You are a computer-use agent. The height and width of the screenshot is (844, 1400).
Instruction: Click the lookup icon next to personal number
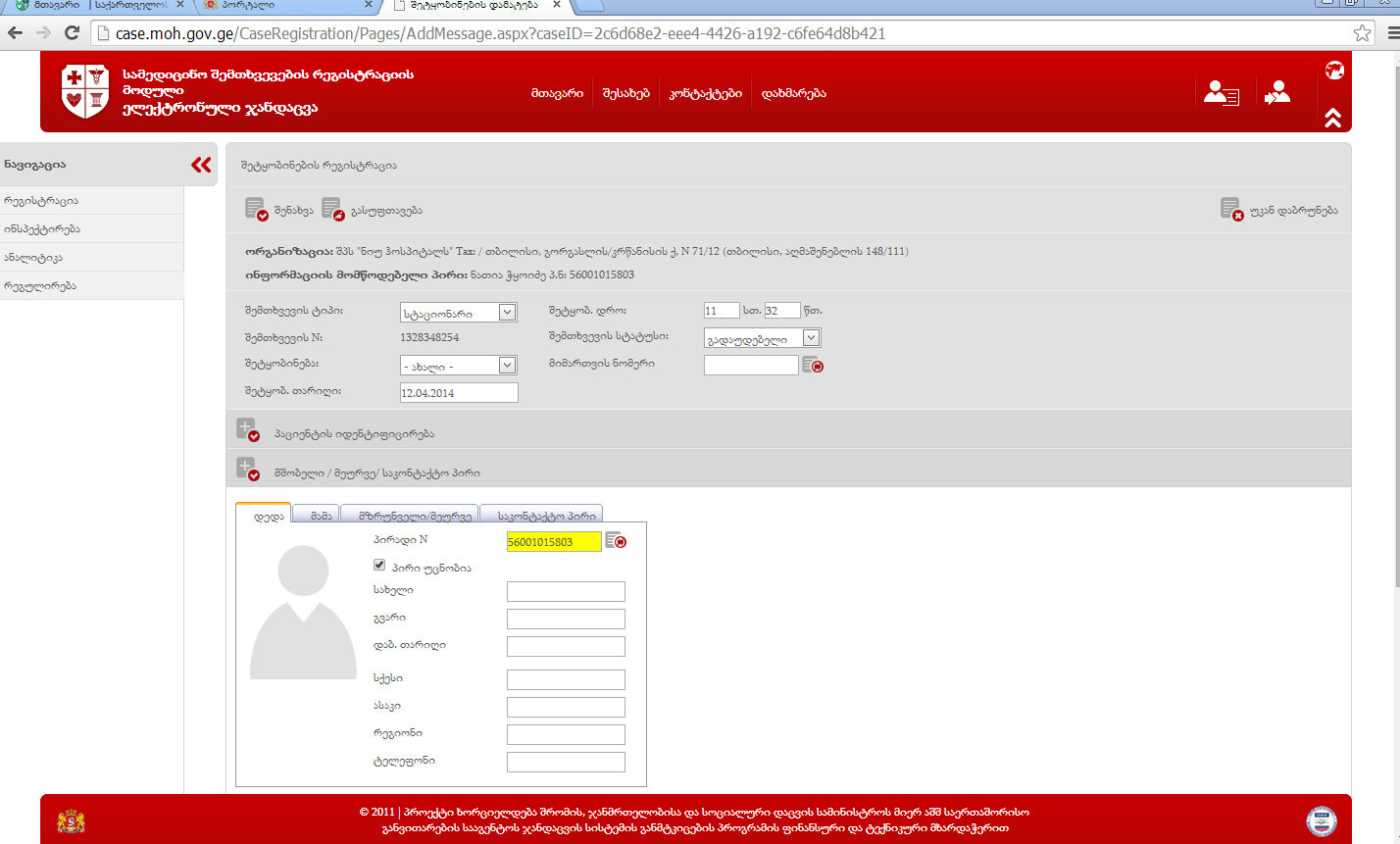tap(616, 541)
